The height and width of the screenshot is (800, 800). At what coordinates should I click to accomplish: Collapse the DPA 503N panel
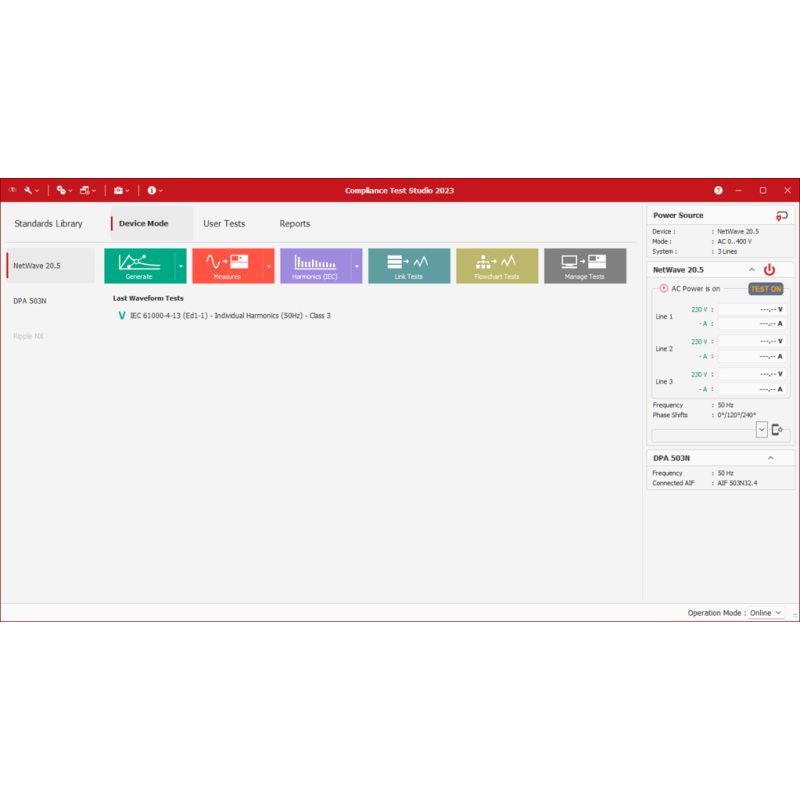pyautogui.click(x=771, y=457)
